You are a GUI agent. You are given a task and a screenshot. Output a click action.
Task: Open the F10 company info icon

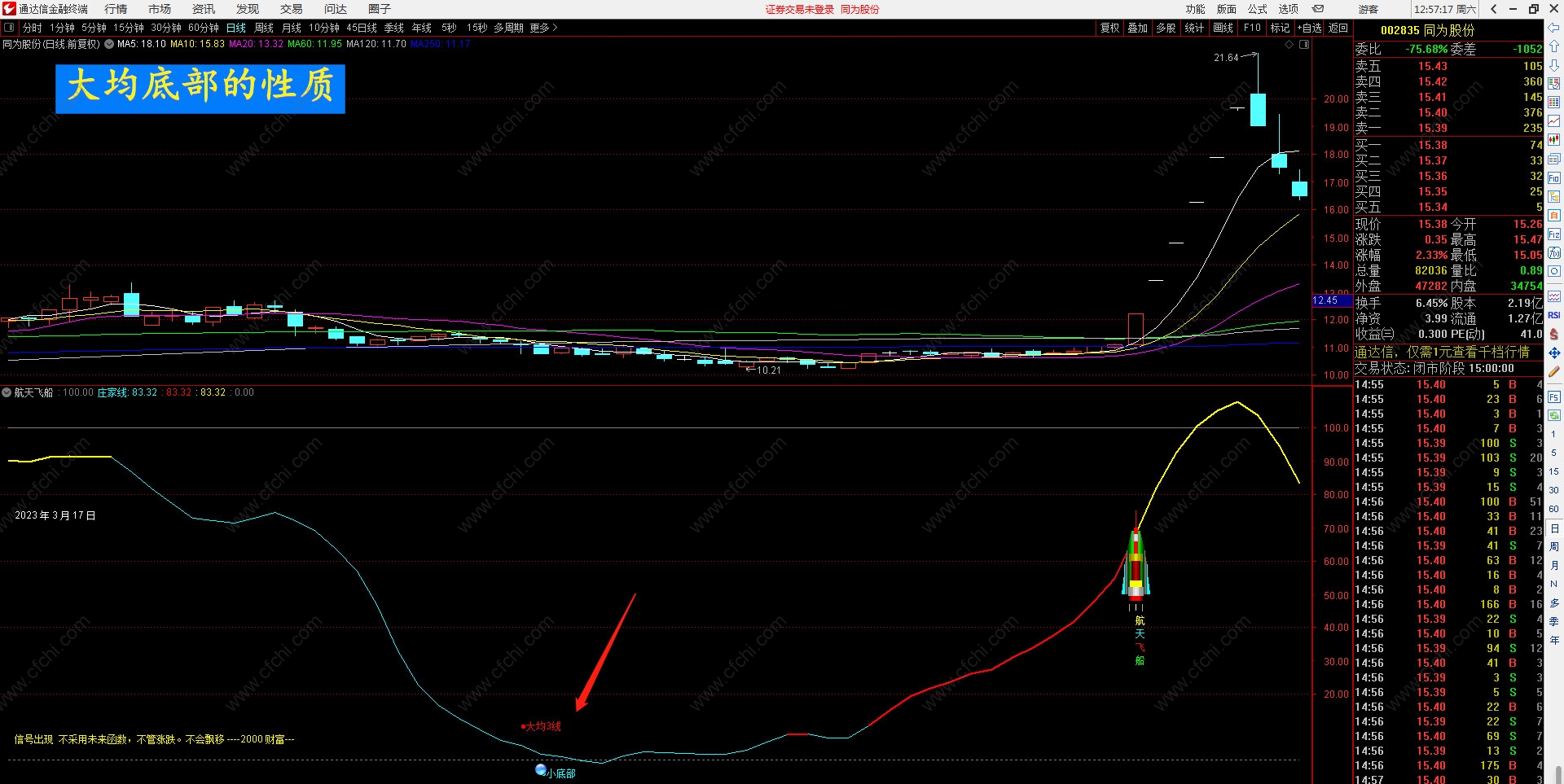(1554, 177)
